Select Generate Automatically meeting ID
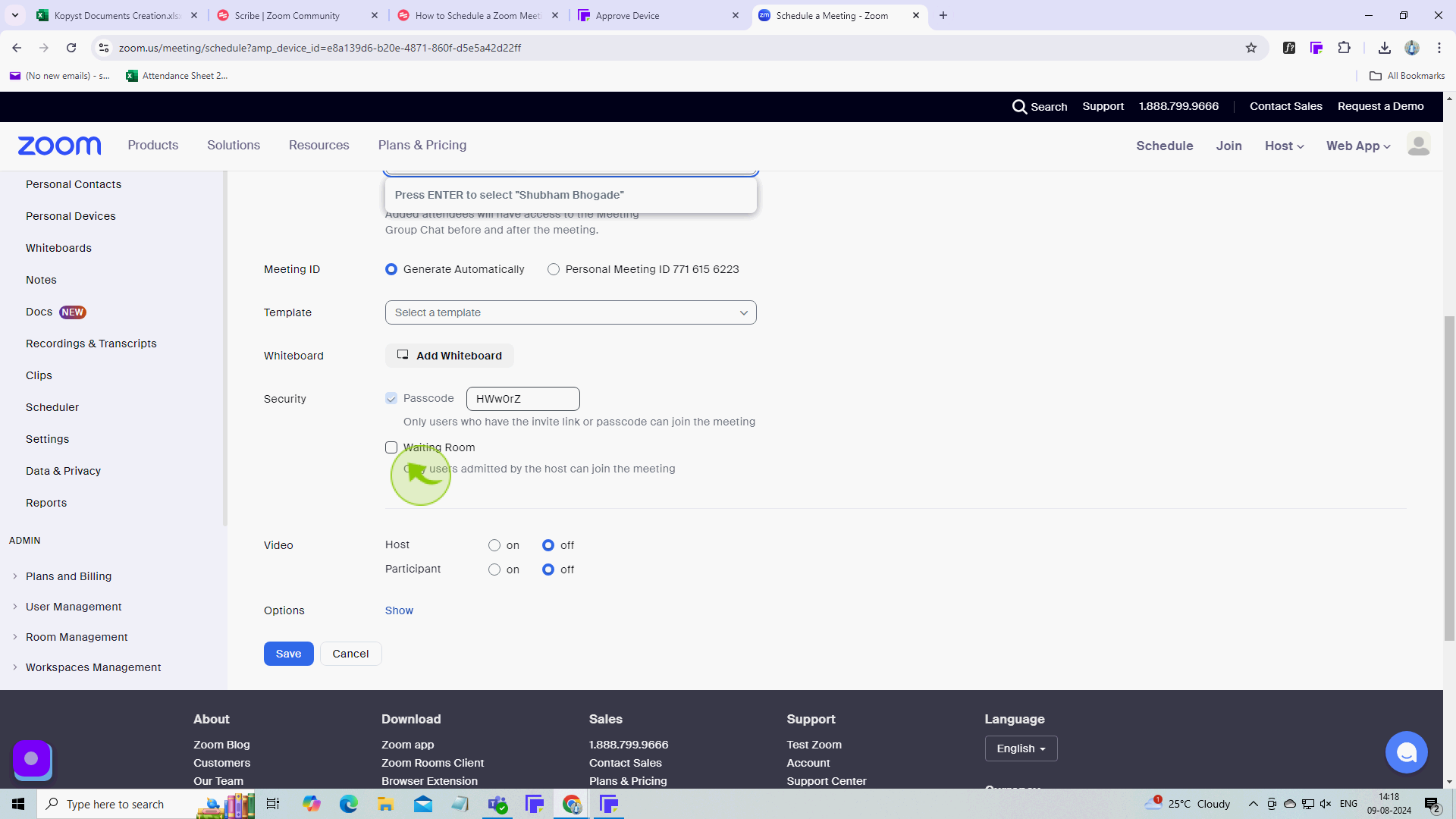Viewport: 1456px width, 819px height. tap(391, 269)
